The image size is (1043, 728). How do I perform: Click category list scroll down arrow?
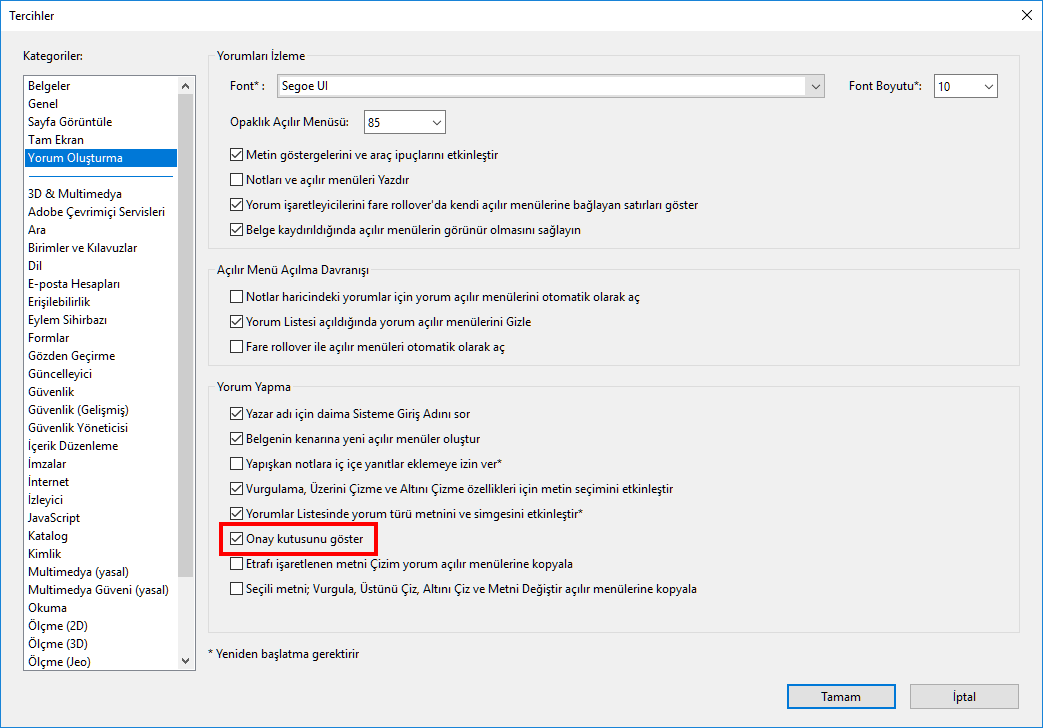click(186, 661)
